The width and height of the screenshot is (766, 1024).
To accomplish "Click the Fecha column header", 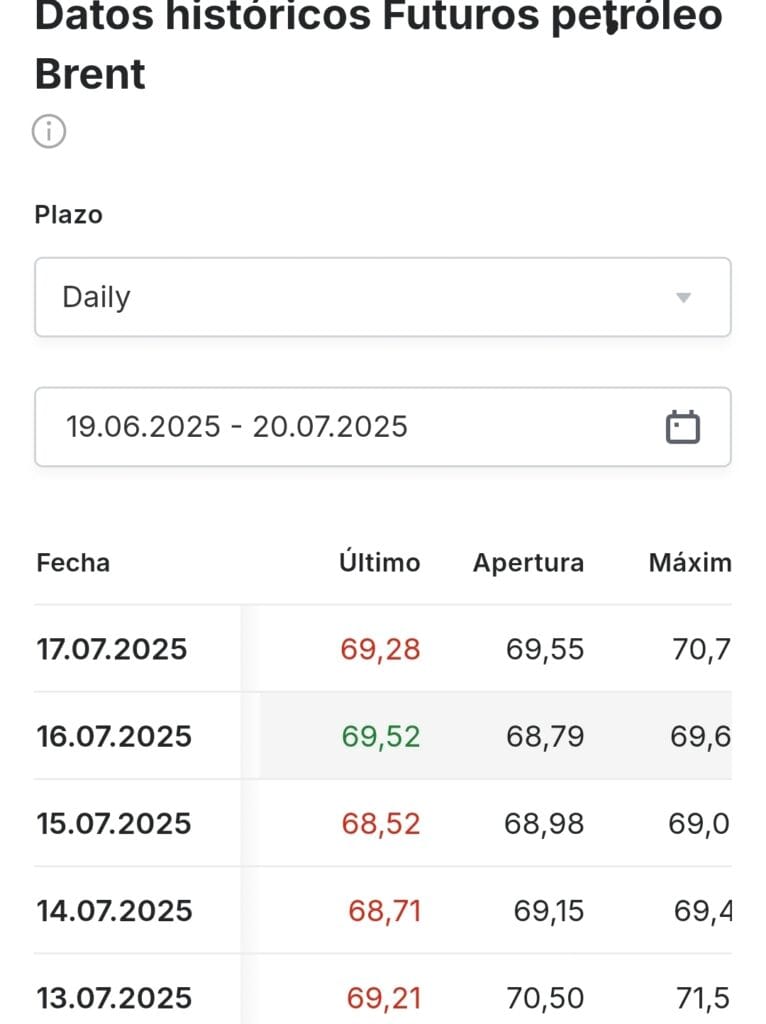I will tap(73, 563).
